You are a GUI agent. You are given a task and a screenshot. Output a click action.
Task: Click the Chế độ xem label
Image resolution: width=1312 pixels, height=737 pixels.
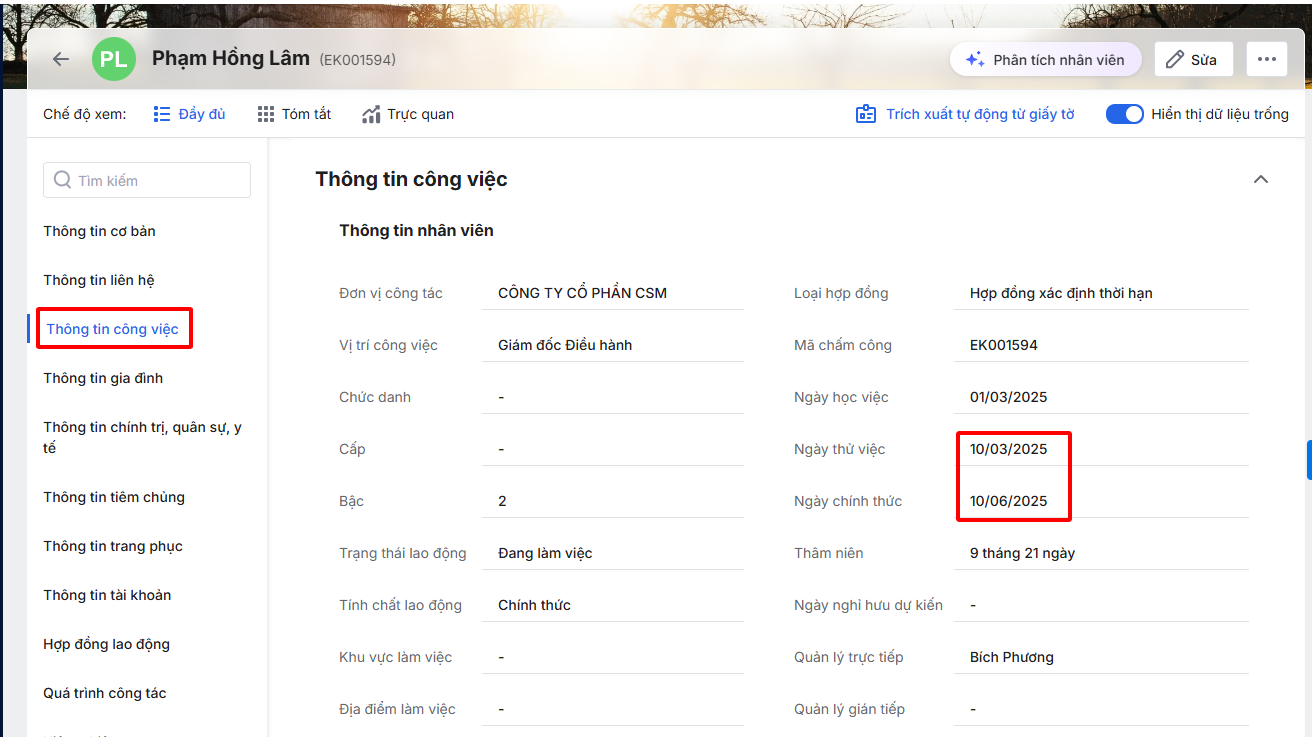[x=85, y=114]
